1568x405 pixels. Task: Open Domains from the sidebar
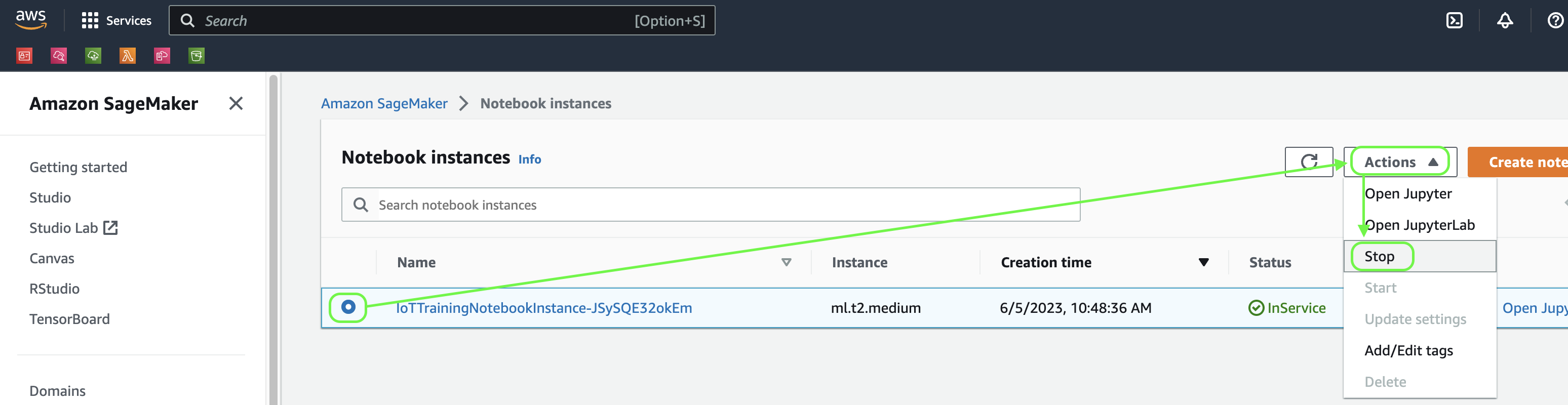coord(57,391)
